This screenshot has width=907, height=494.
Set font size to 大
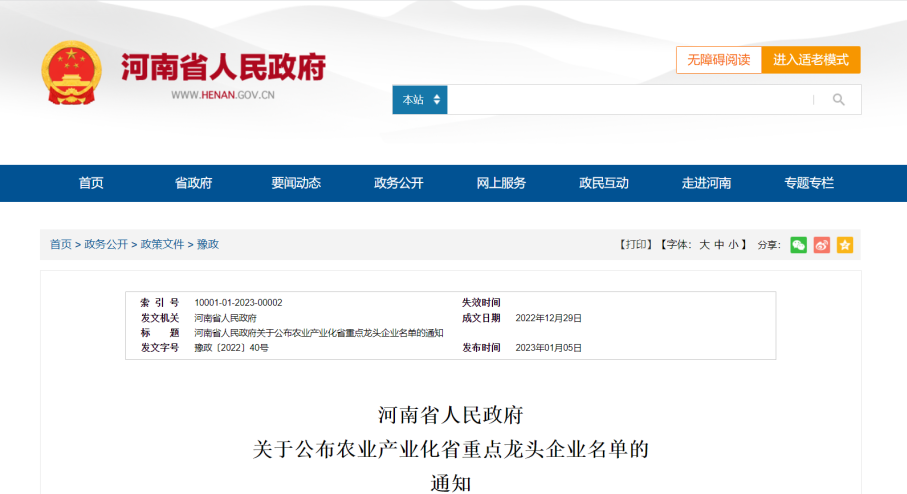point(704,245)
